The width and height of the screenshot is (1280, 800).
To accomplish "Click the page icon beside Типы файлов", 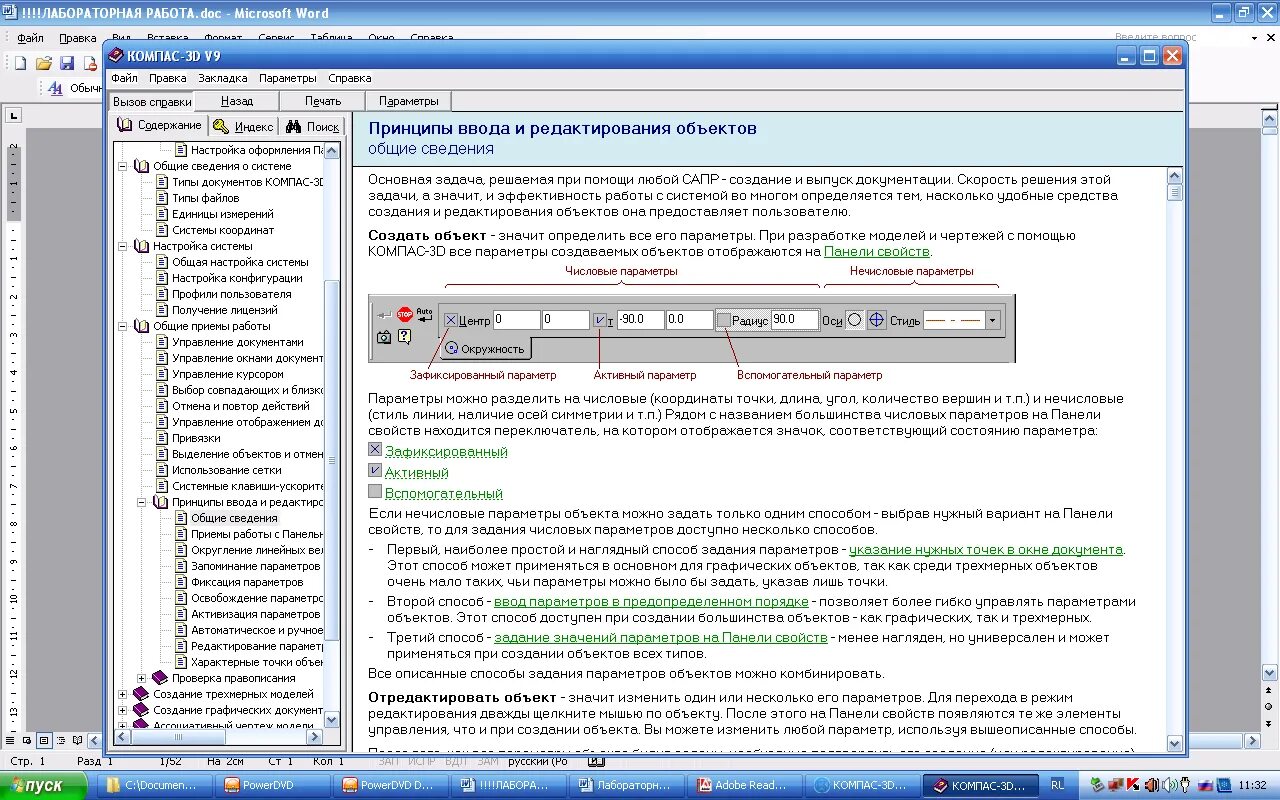I will click(x=161, y=198).
